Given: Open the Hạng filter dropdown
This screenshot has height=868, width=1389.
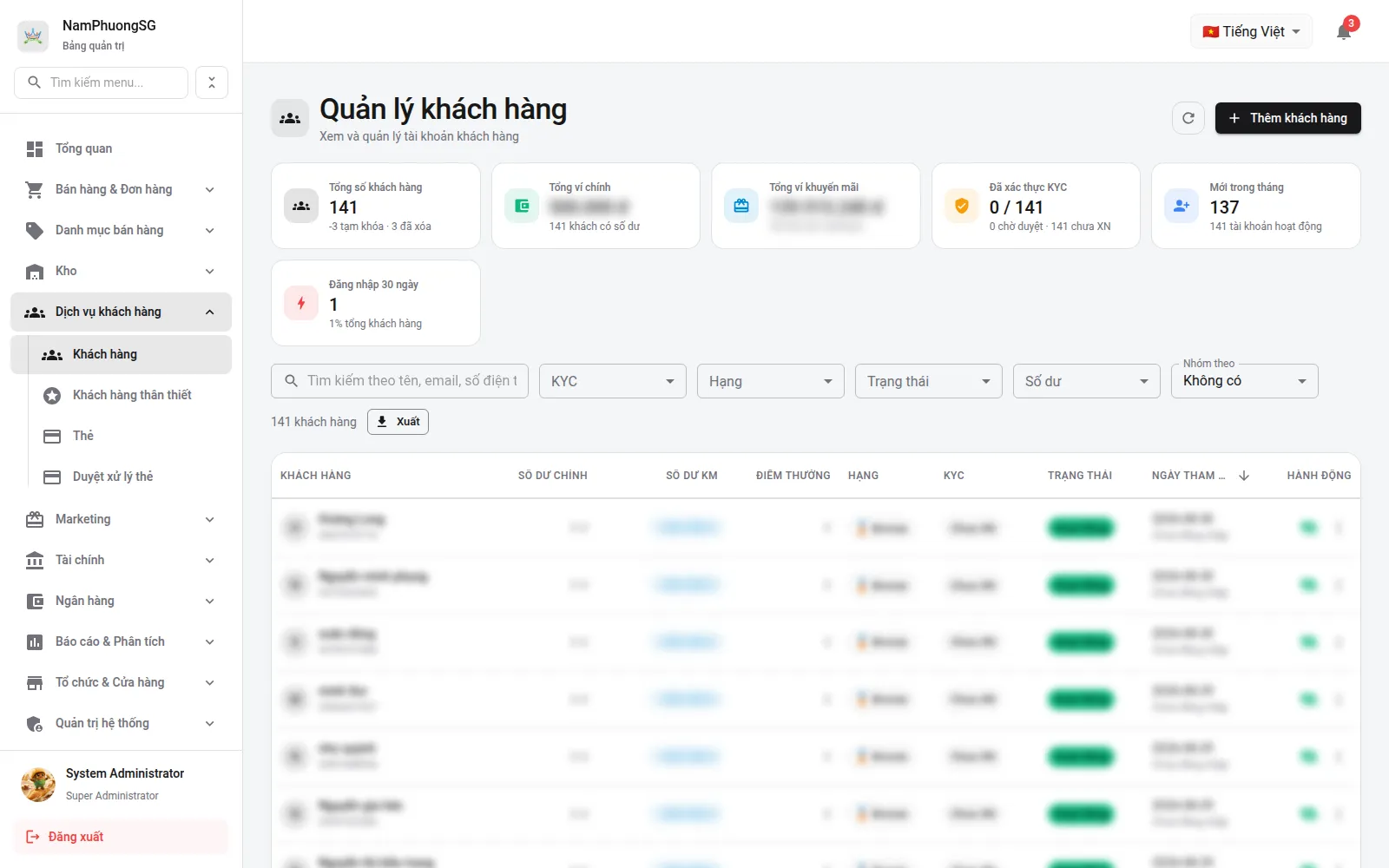Looking at the screenshot, I should [x=771, y=381].
